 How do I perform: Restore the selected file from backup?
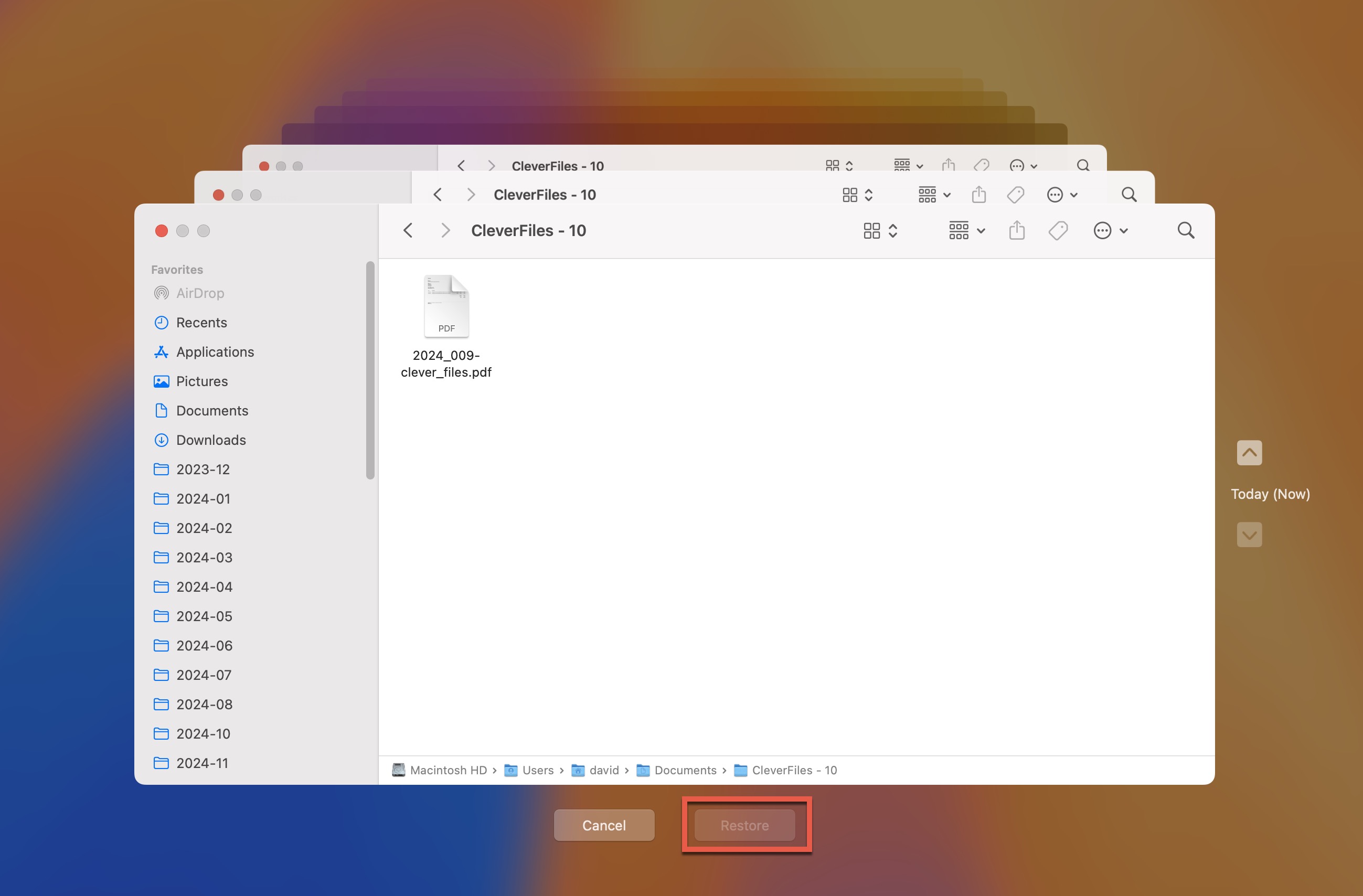coord(745,825)
